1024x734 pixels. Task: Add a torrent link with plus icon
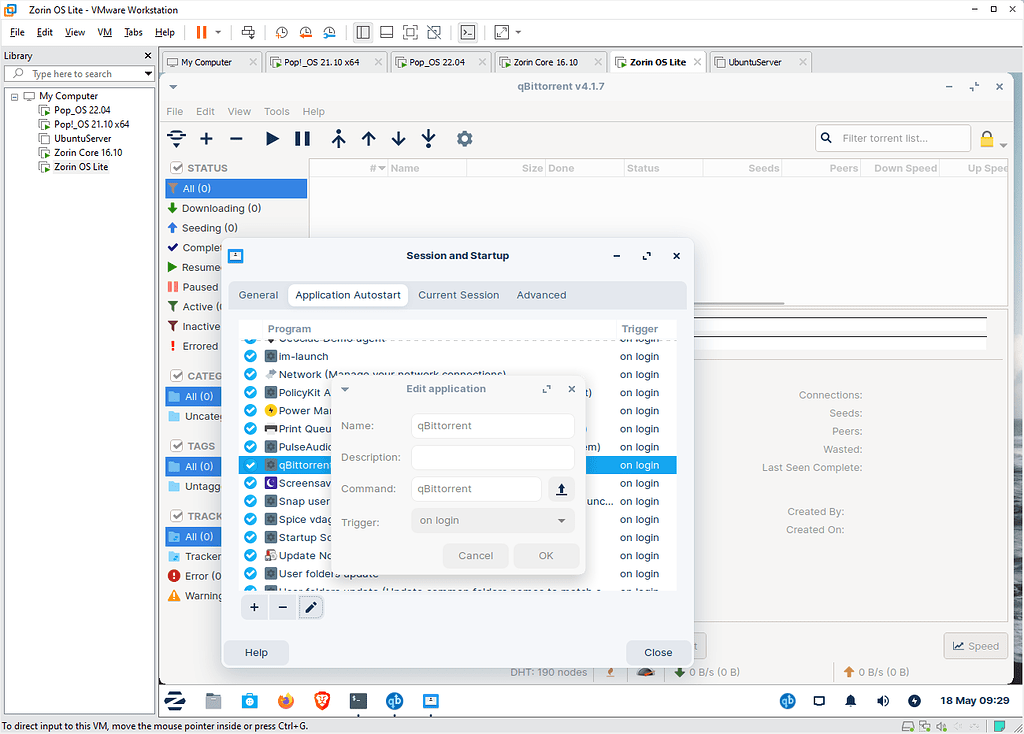[206, 138]
